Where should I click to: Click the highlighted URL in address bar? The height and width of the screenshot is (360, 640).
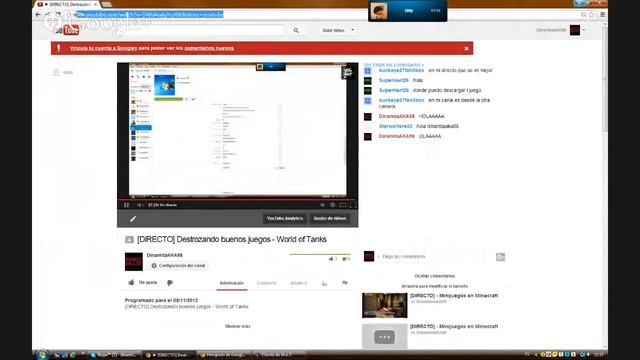tap(149, 15)
